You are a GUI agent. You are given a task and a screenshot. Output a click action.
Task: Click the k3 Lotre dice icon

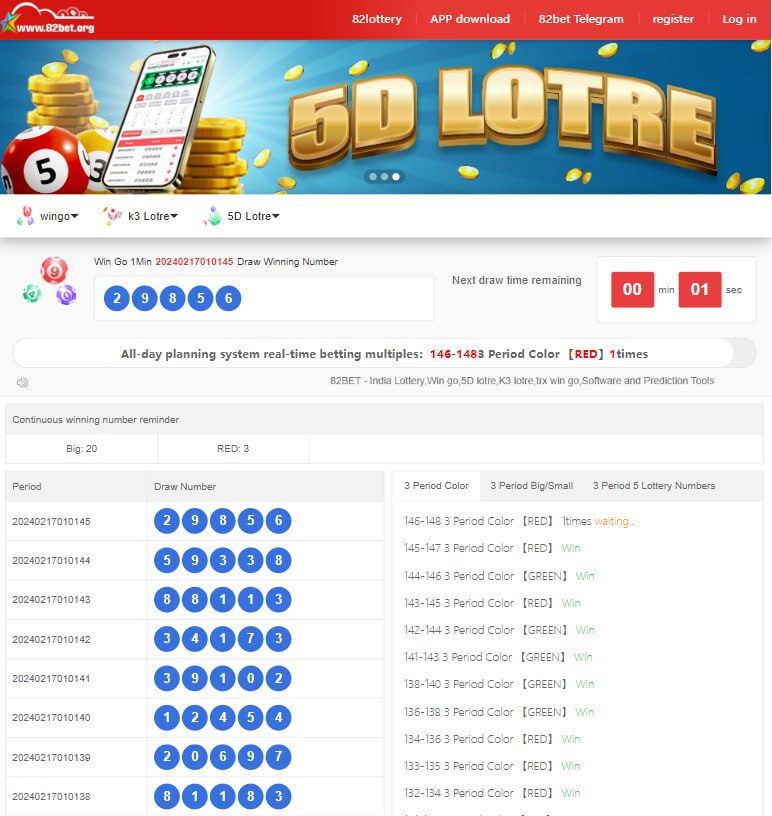(112, 215)
